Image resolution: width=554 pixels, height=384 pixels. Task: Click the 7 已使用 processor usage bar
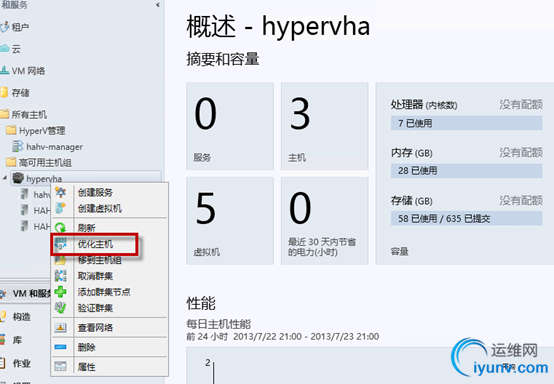pyautogui.click(x=466, y=123)
